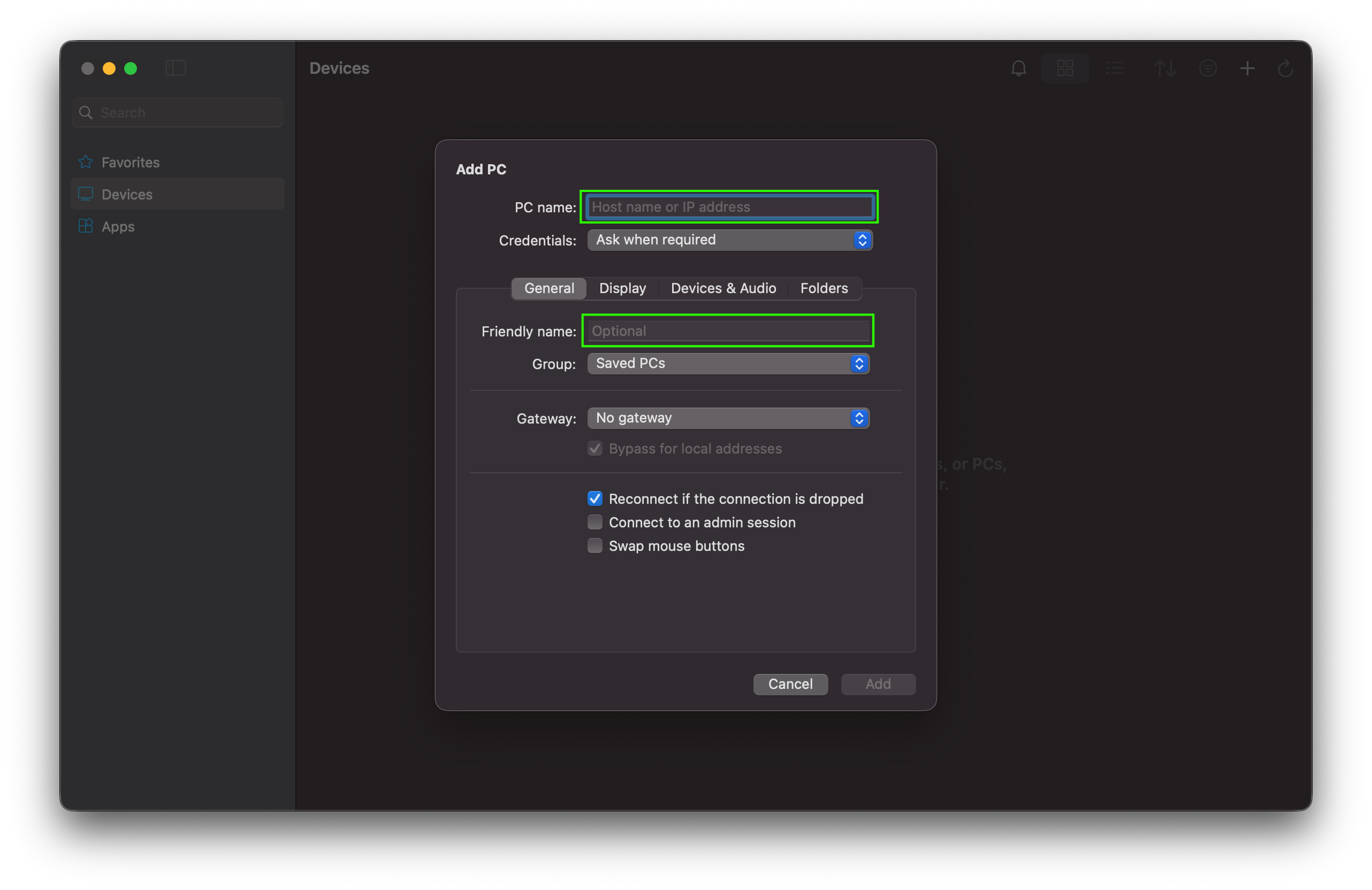Switch to grid view icon
The image size is (1372, 890).
[x=1065, y=68]
